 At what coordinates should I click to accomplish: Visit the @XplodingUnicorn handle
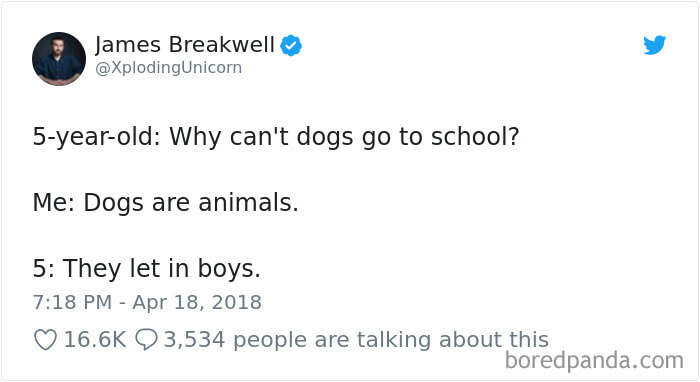coord(169,68)
